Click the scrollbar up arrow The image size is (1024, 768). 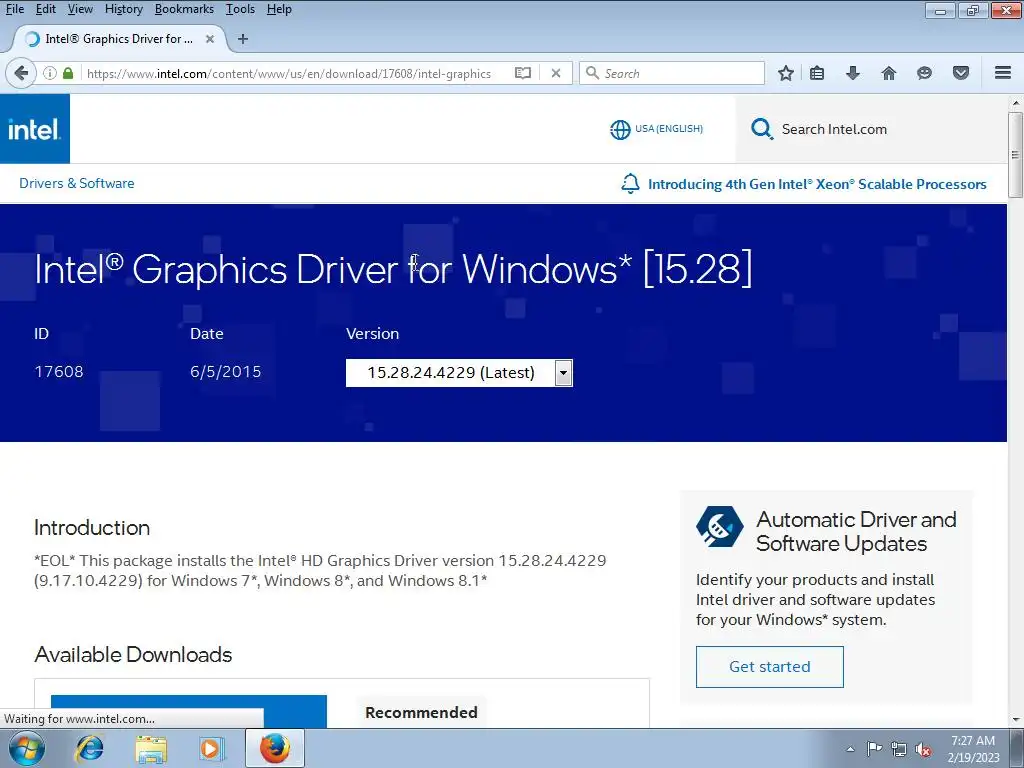click(1016, 103)
